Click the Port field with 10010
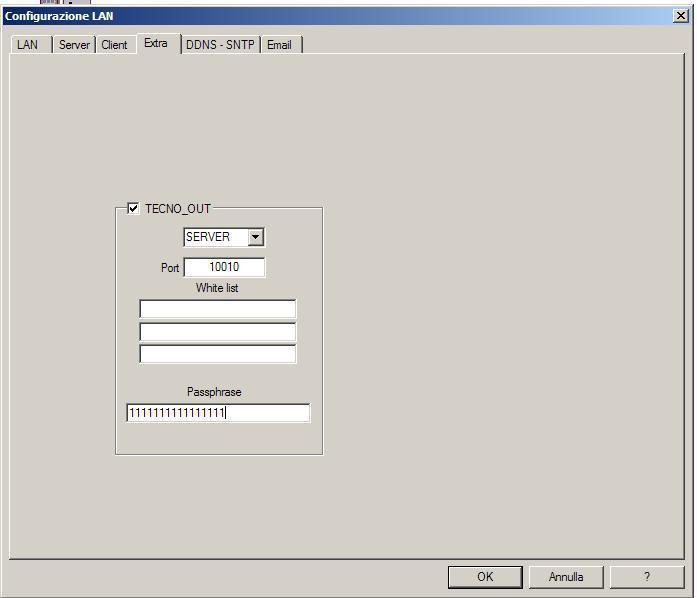 [x=224, y=267]
